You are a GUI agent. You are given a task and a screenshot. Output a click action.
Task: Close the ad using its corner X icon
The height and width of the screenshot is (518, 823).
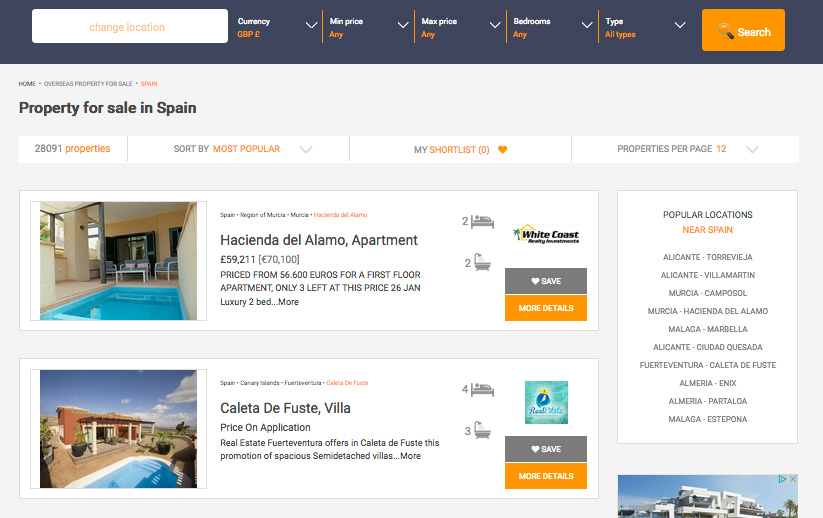coord(792,480)
